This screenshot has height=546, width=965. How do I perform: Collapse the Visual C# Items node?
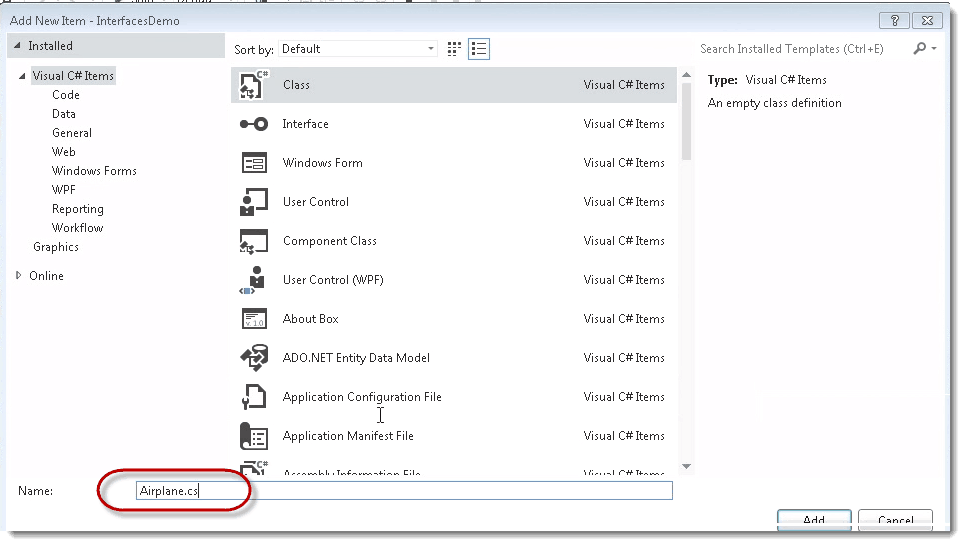coord(22,76)
